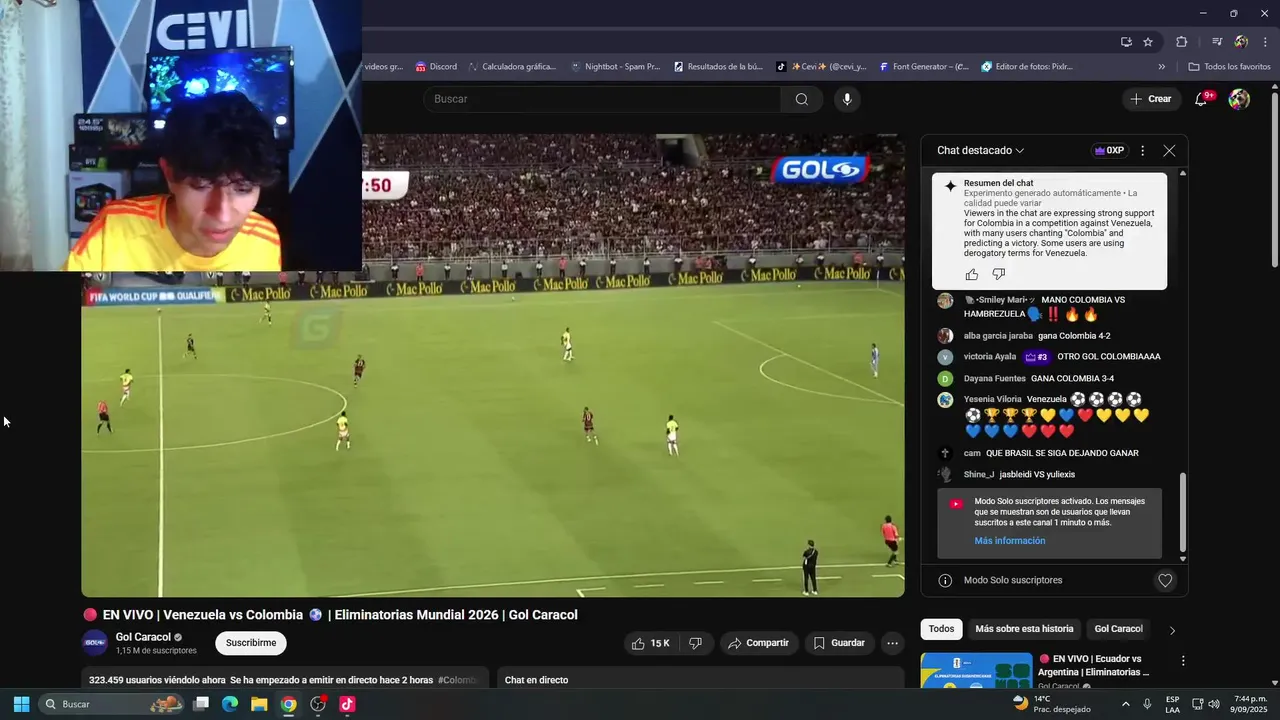Viewport: 1280px width, 720px height.
Task: Open Chrome media controls icon
Action: 1217,42
